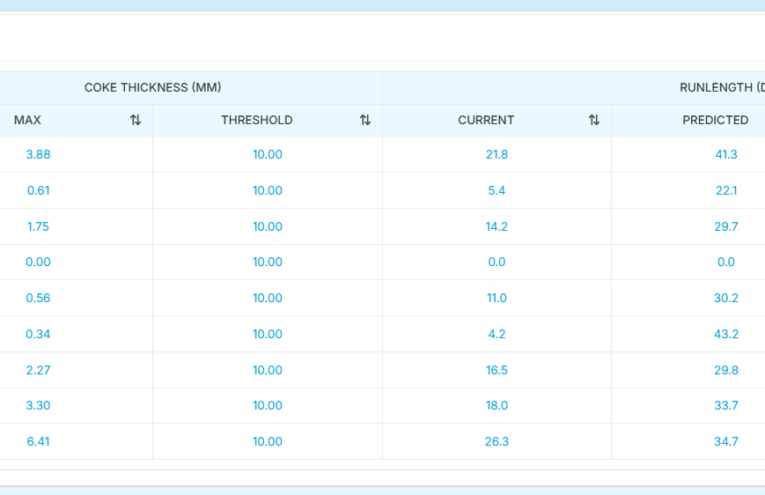Viewport: 765px width, 495px height.
Task: Open the max value 0.56
Action: click(x=38, y=298)
